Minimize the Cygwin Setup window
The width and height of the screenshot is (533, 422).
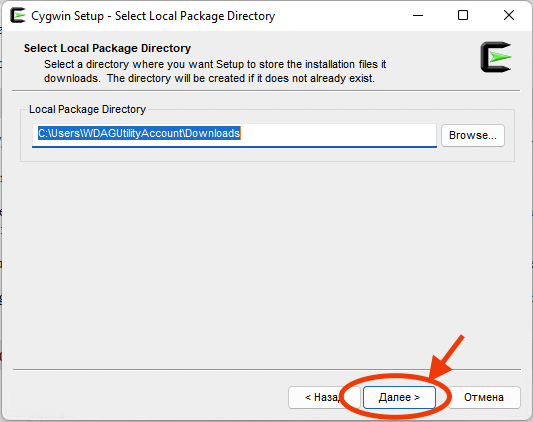click(418, 15)
